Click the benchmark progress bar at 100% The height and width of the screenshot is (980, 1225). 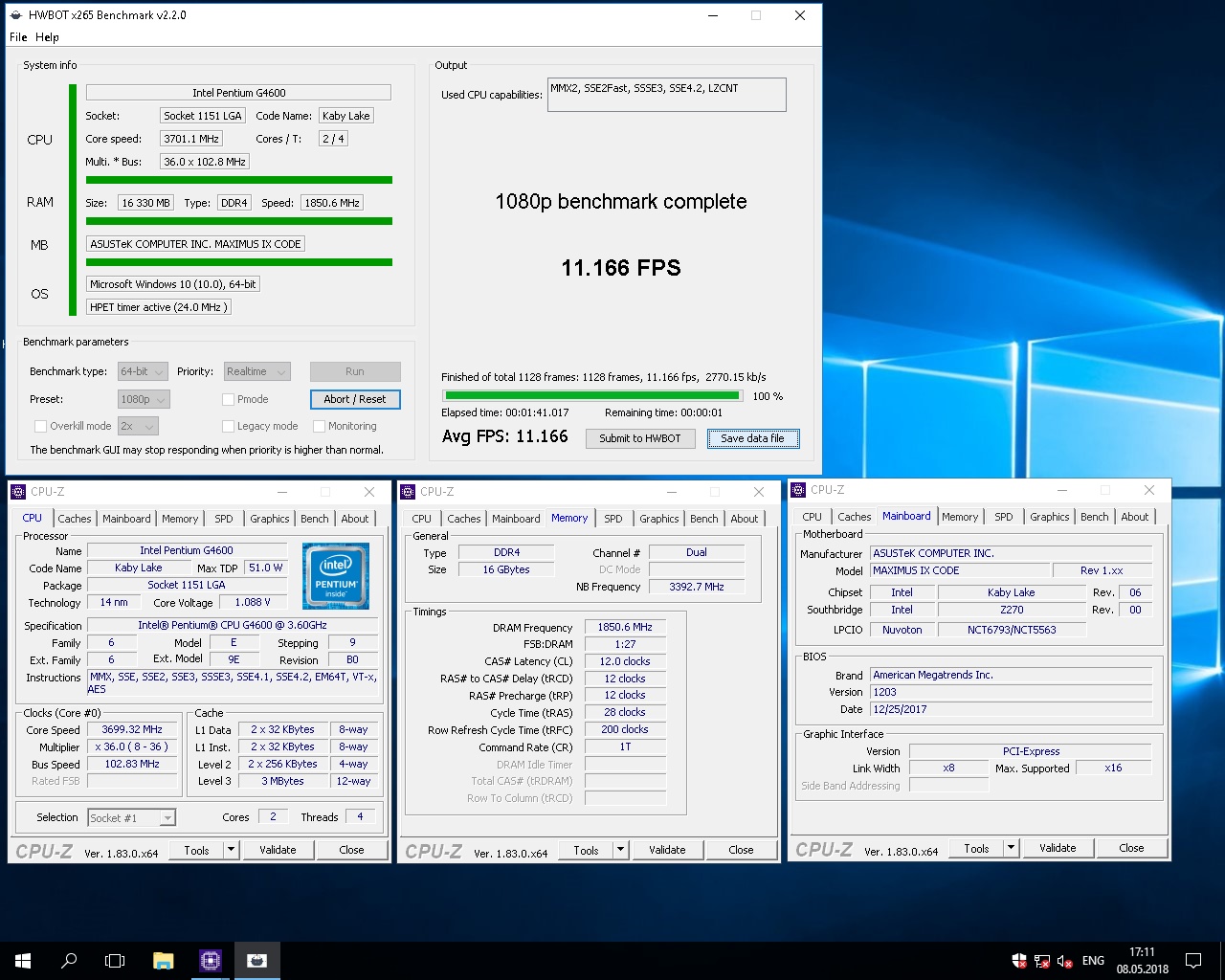pos(592,395)
